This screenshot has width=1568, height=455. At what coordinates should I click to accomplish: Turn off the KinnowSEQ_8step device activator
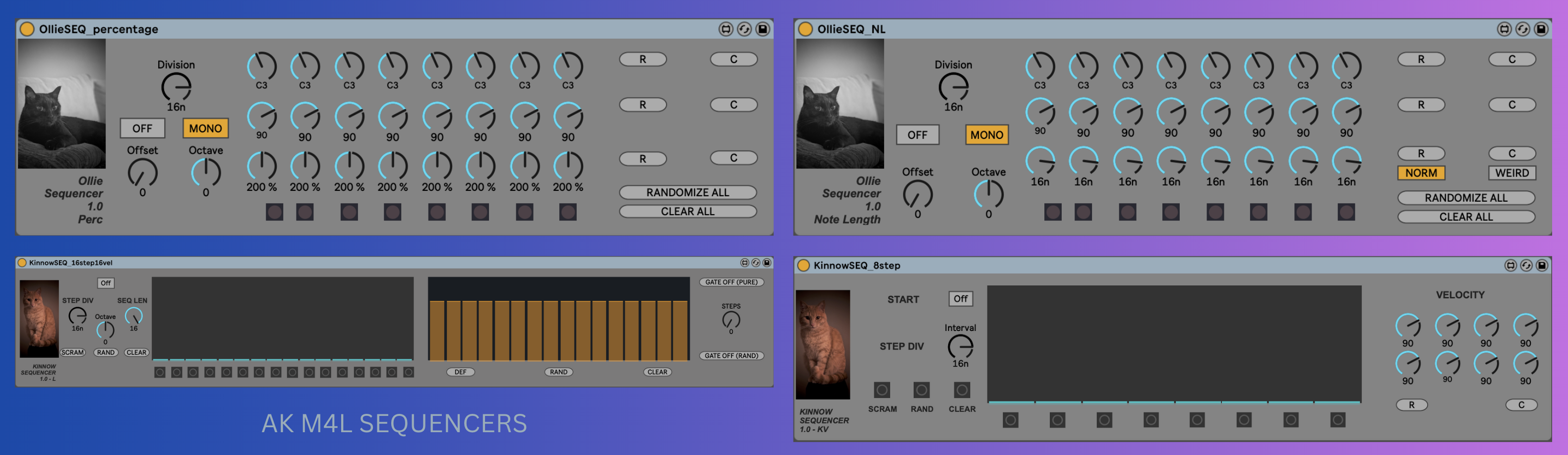pyautogui.click(x=803, y=265)
